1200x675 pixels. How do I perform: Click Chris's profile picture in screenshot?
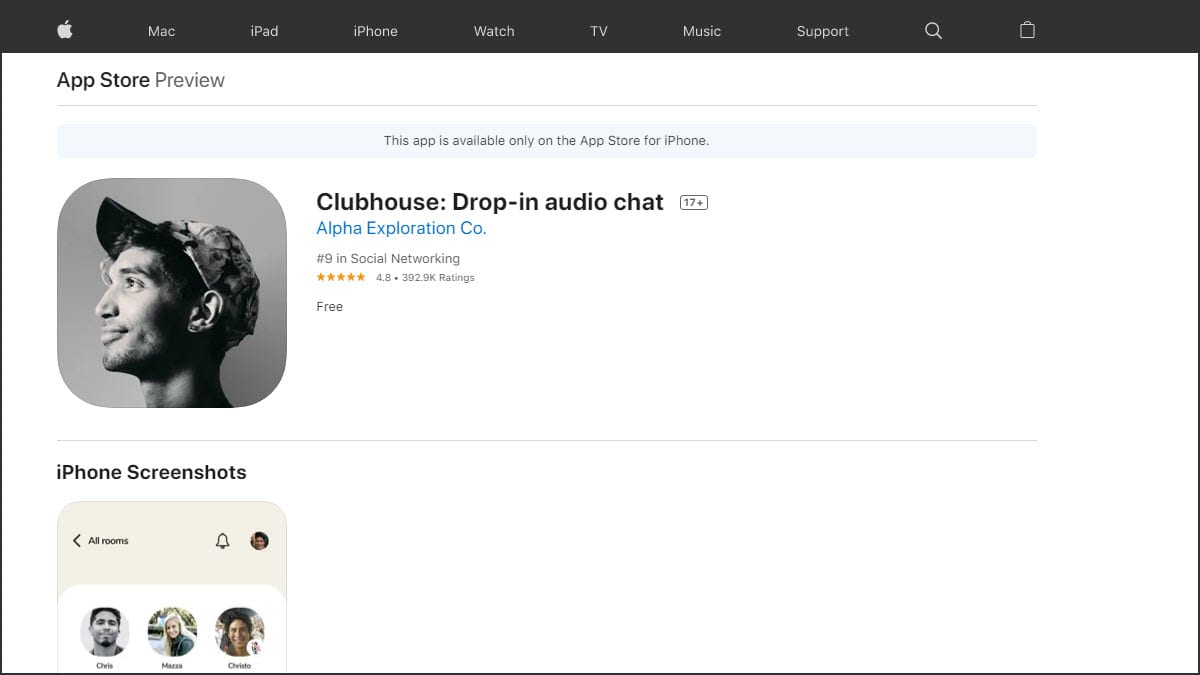coord(105,632)
